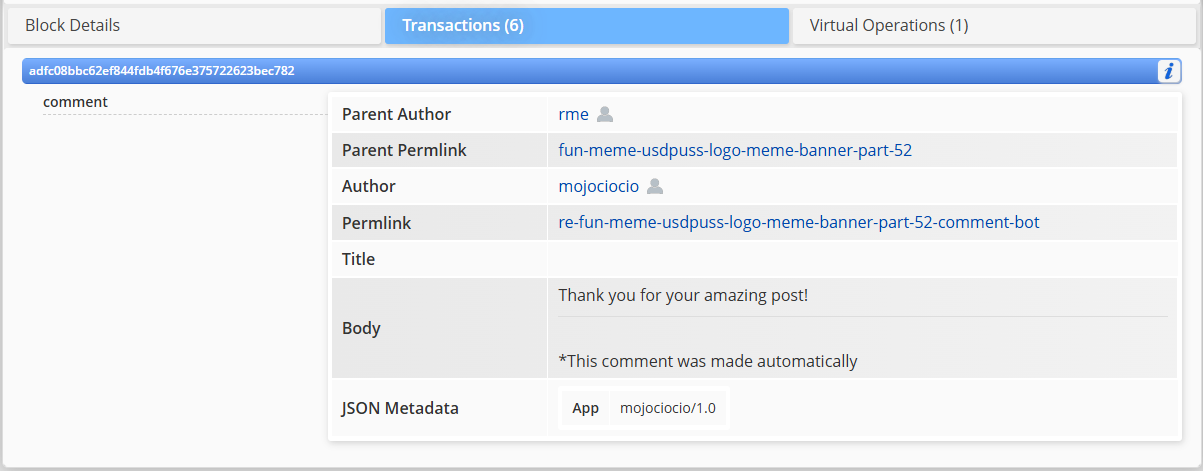The height and width of the screenshot is (471, 1203).
Task: Visit author mojociocio's account link
Action: [598, 186]
